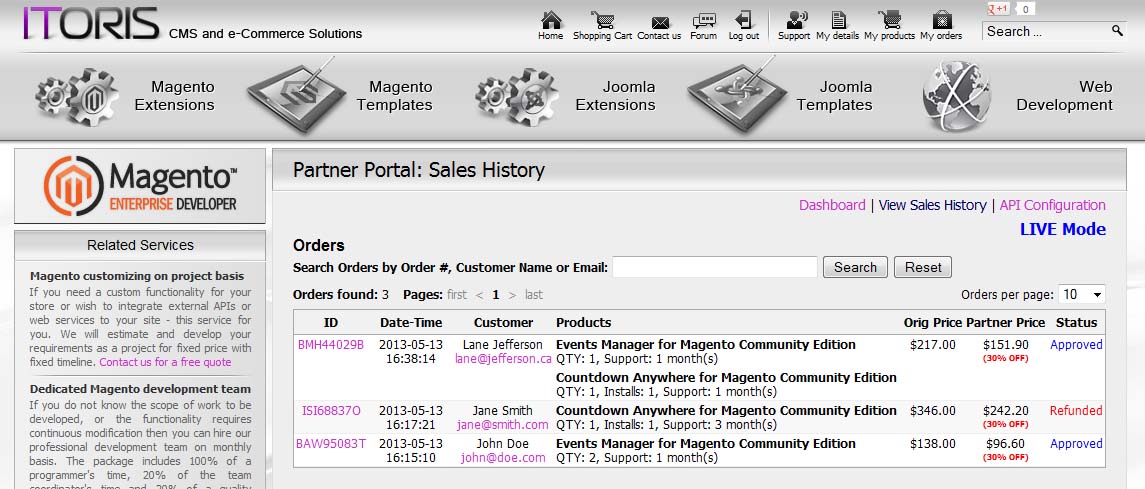Go to last page of orders
This screenshot has width=1145, height=489.
click(x=534, y=295)
